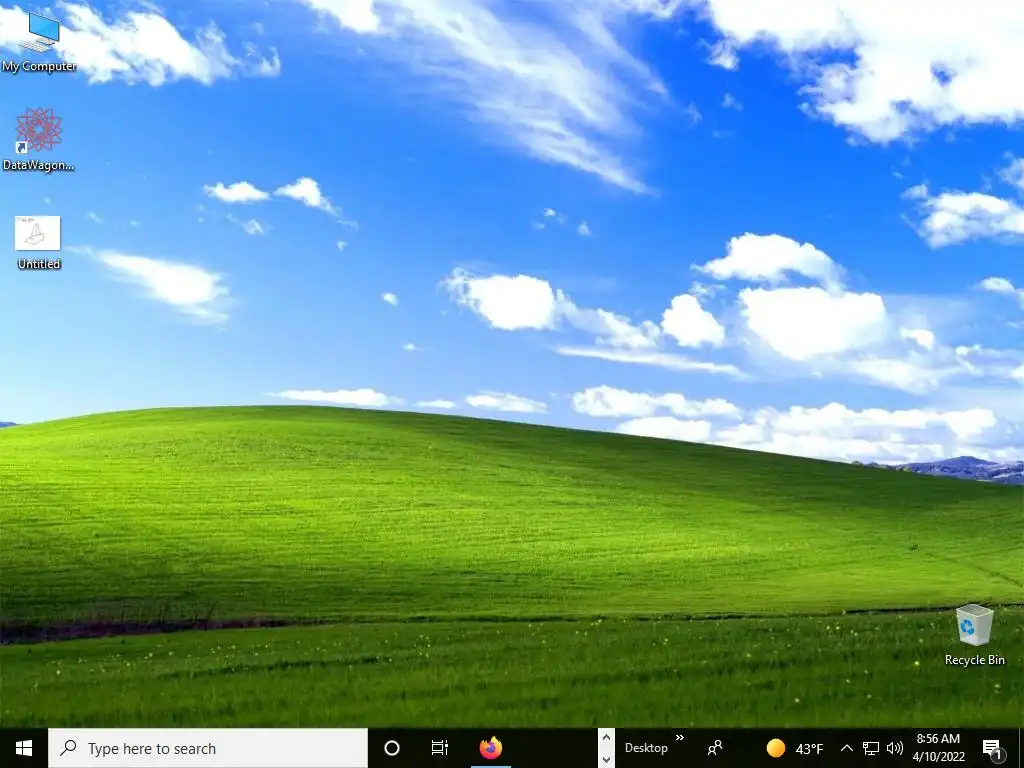The width and height of the screenshot is (1024, 768).
Task: Open the notification Action Center
Action: point(992,749)
